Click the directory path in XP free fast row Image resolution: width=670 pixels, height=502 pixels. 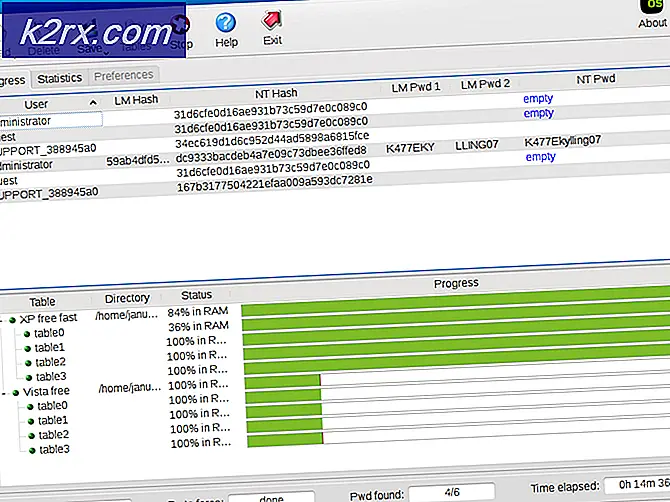[x=126, y=315]
